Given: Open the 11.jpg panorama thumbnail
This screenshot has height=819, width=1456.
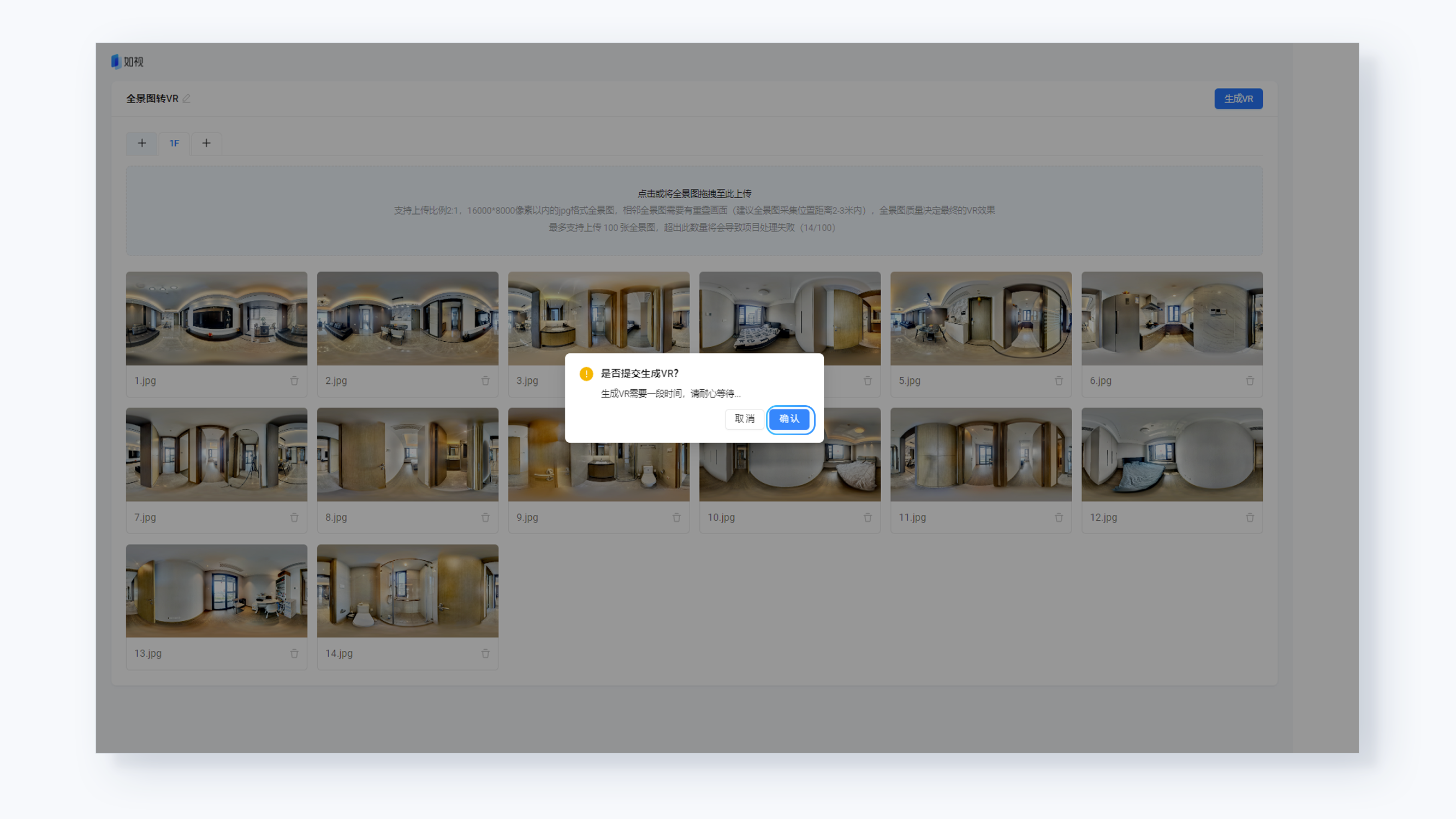Looking at the screenshot, I should pyautogui.click(x=980, y=454).
